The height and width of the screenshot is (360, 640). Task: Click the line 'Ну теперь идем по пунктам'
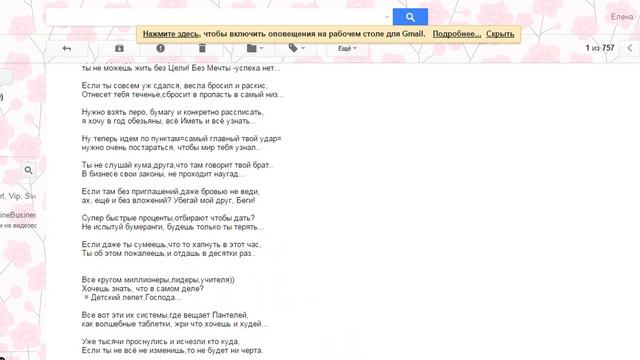182,138
